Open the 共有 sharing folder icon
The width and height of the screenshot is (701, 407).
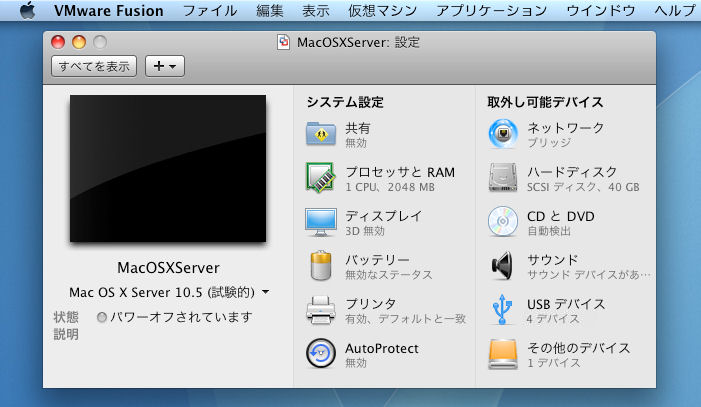point(320,134)
